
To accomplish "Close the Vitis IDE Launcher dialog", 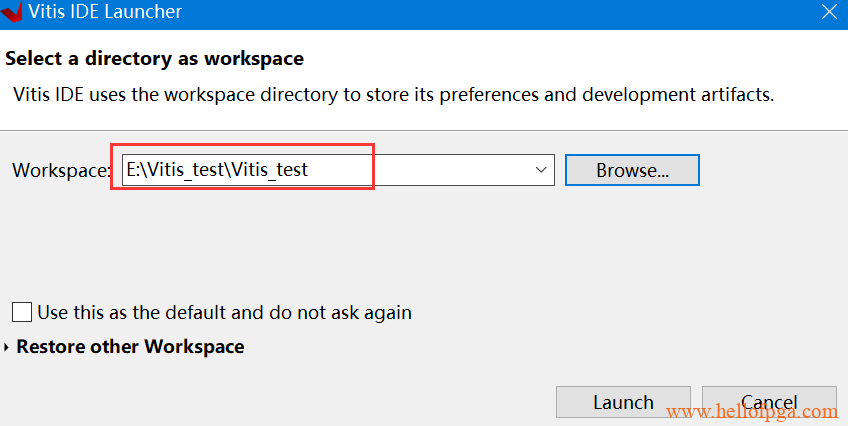I will click(x=829, y=11).
